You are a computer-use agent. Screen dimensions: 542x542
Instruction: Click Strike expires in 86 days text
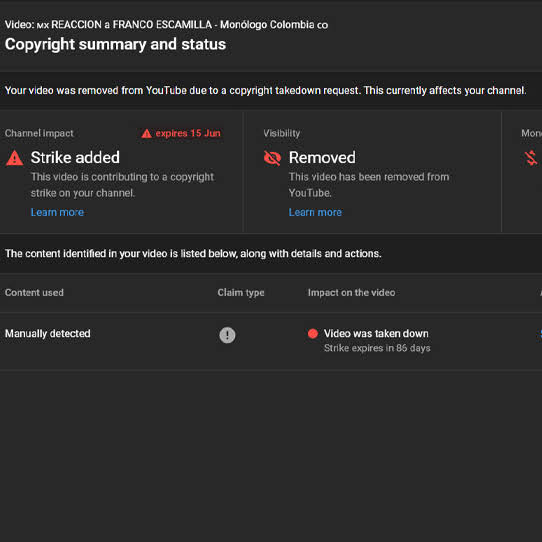(377, 348)
